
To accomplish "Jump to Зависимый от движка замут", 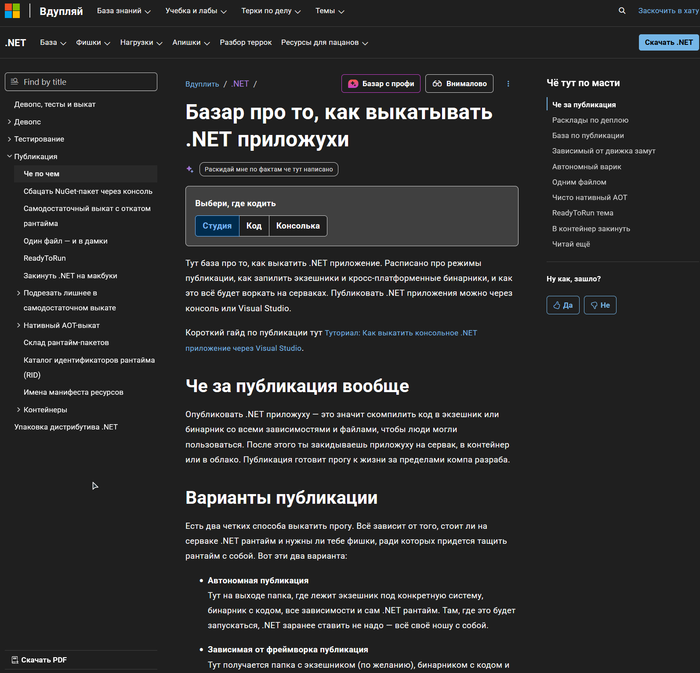I will (604, 151).
